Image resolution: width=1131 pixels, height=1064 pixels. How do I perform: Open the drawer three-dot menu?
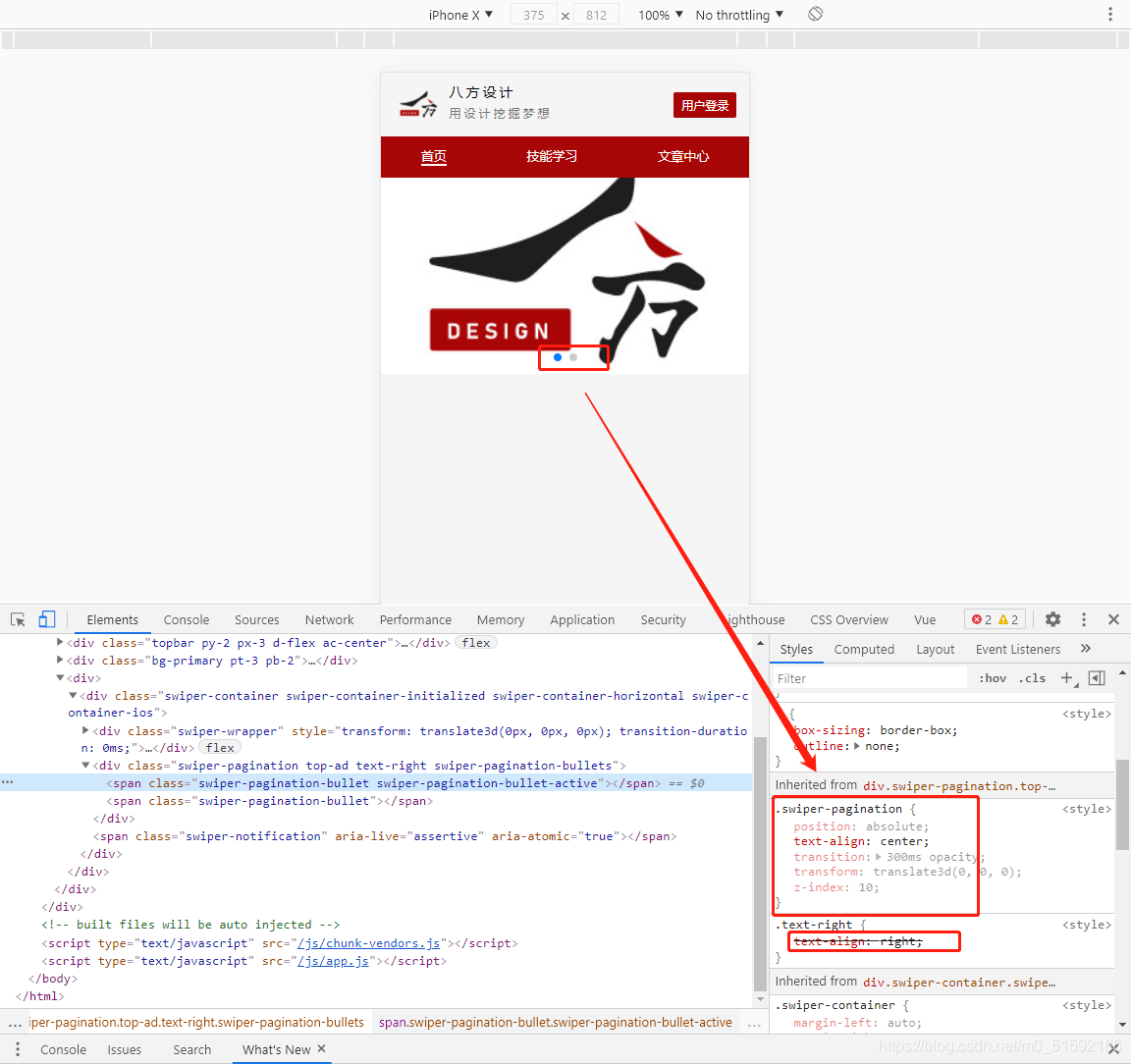pyautogui.click(x=18, y=1049)
